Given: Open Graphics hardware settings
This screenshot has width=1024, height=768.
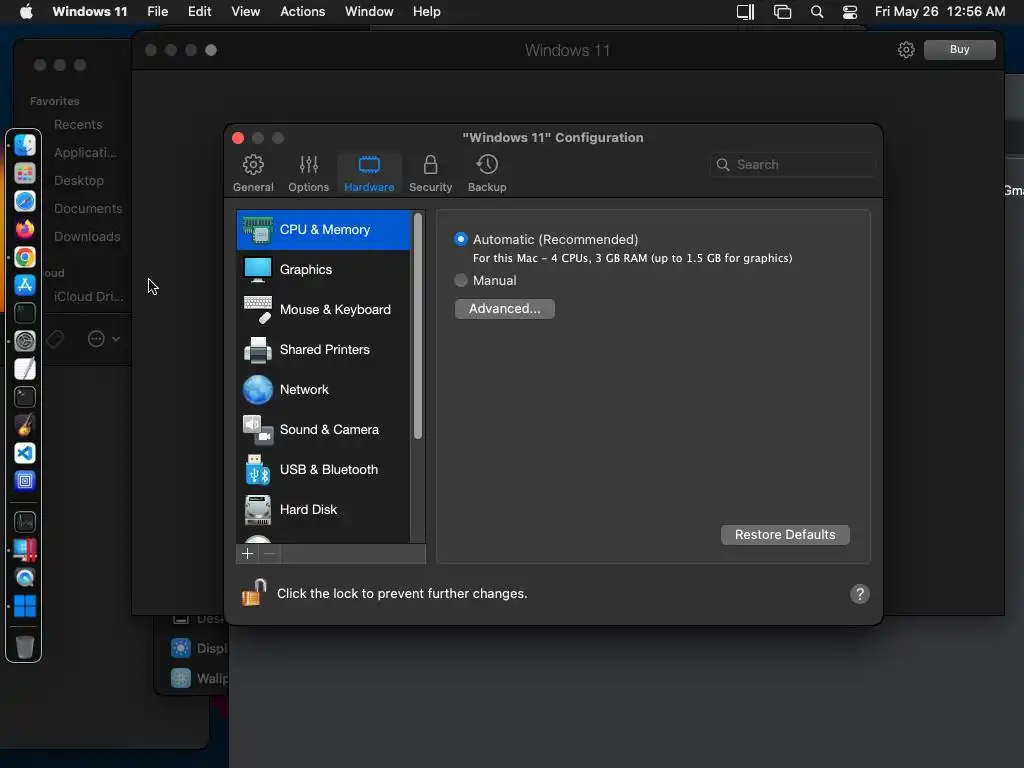Looking at the screenshot, I should pos(323,270).
